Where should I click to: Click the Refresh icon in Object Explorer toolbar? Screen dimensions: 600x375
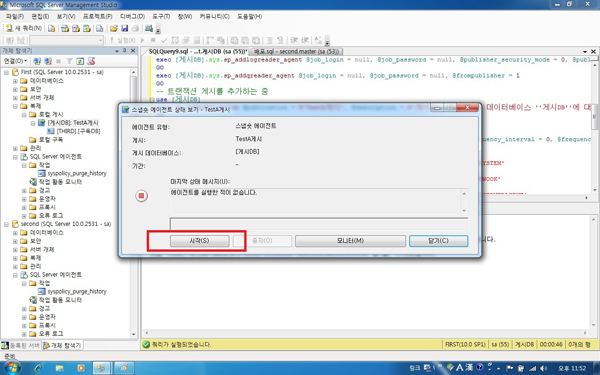coord(80,61)
